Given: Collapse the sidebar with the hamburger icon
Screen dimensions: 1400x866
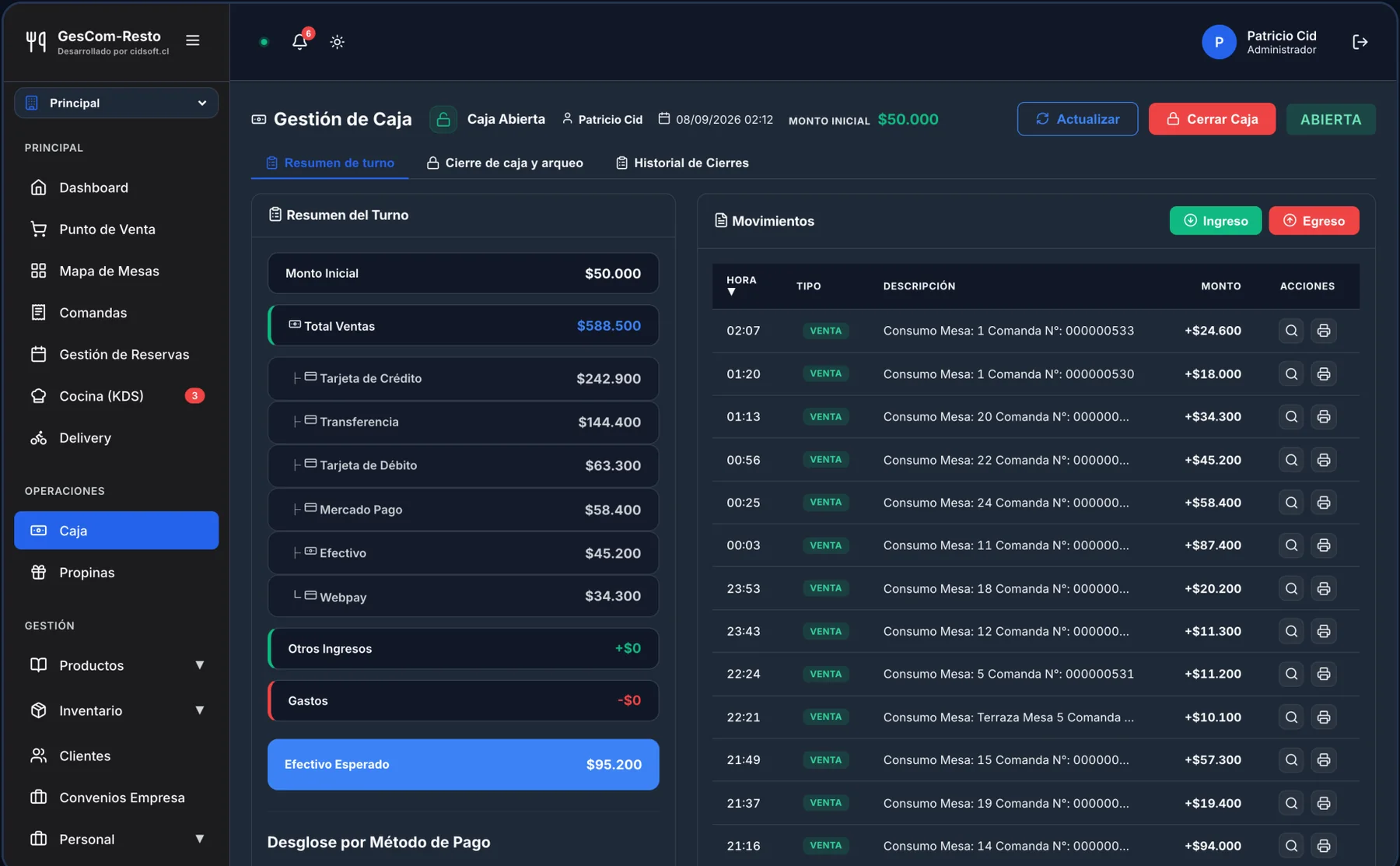Looking at the screenshot, I should coord(193,40).
